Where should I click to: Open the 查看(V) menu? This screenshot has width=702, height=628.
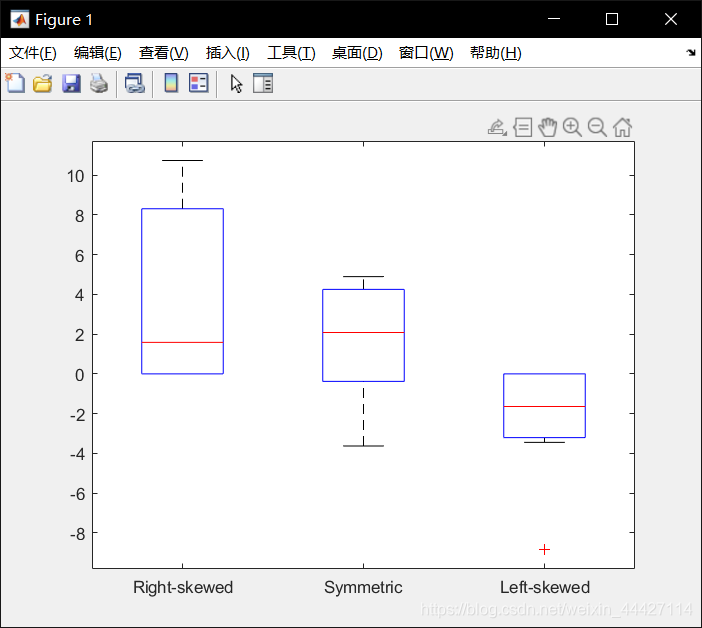point(163,53)
